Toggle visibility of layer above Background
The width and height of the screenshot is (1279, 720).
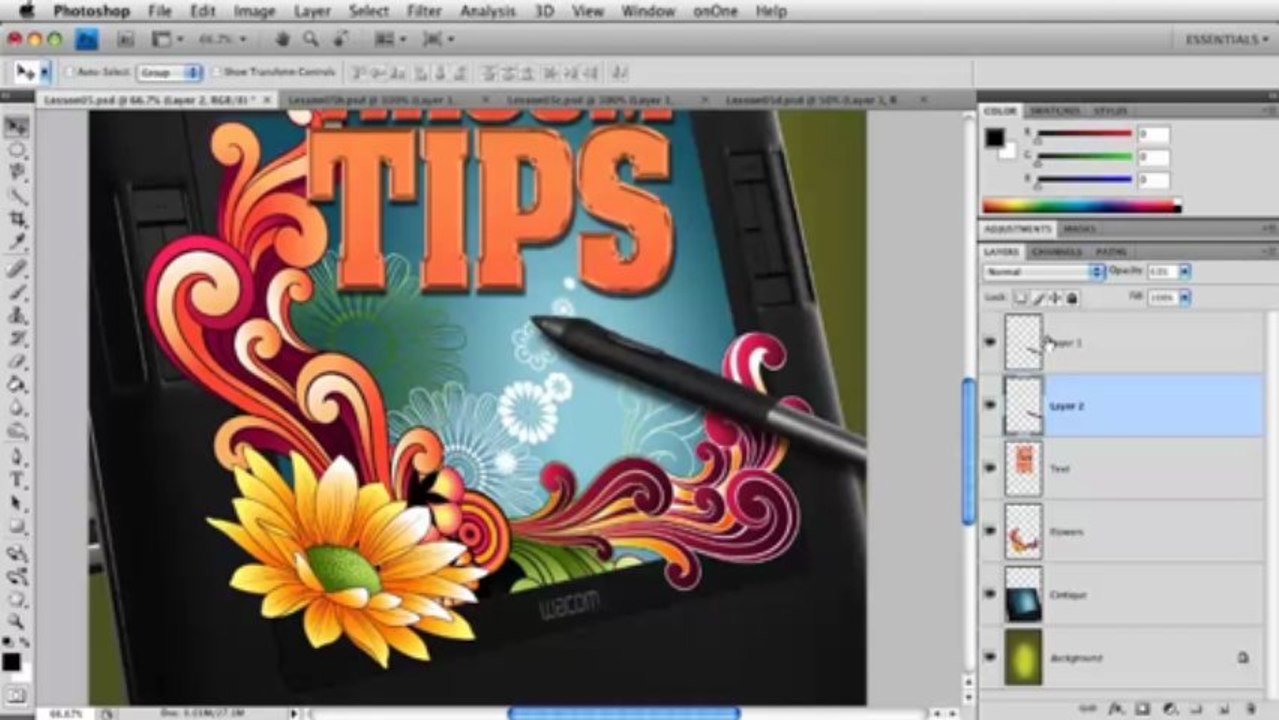coord(990,594)
